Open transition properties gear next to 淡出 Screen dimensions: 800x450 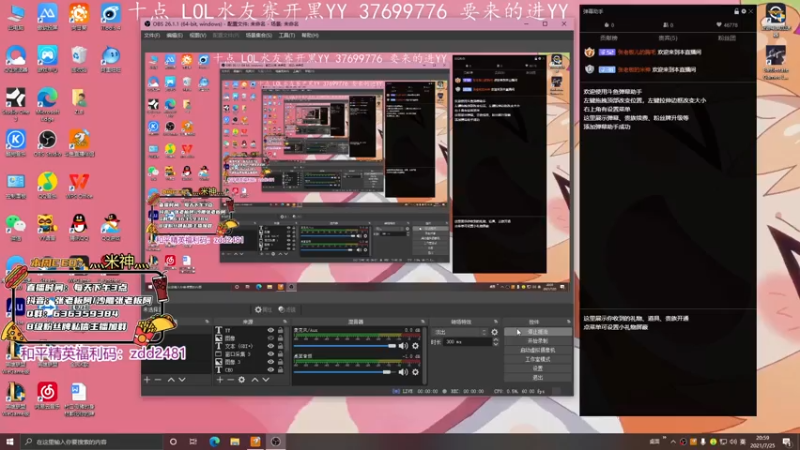click(x=494, y=332)
